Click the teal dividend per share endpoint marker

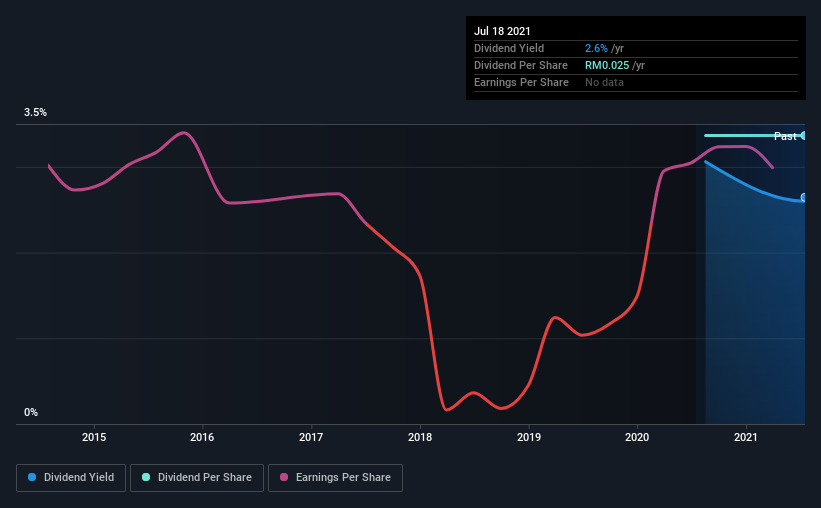point(803,136)
